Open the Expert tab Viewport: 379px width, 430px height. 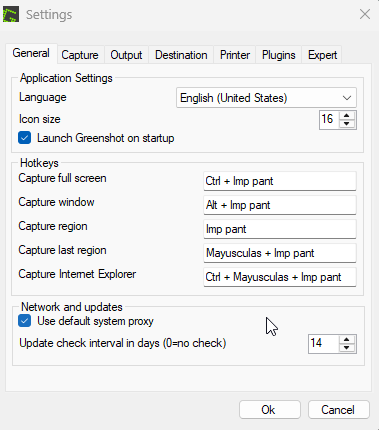tap(322, 55)
